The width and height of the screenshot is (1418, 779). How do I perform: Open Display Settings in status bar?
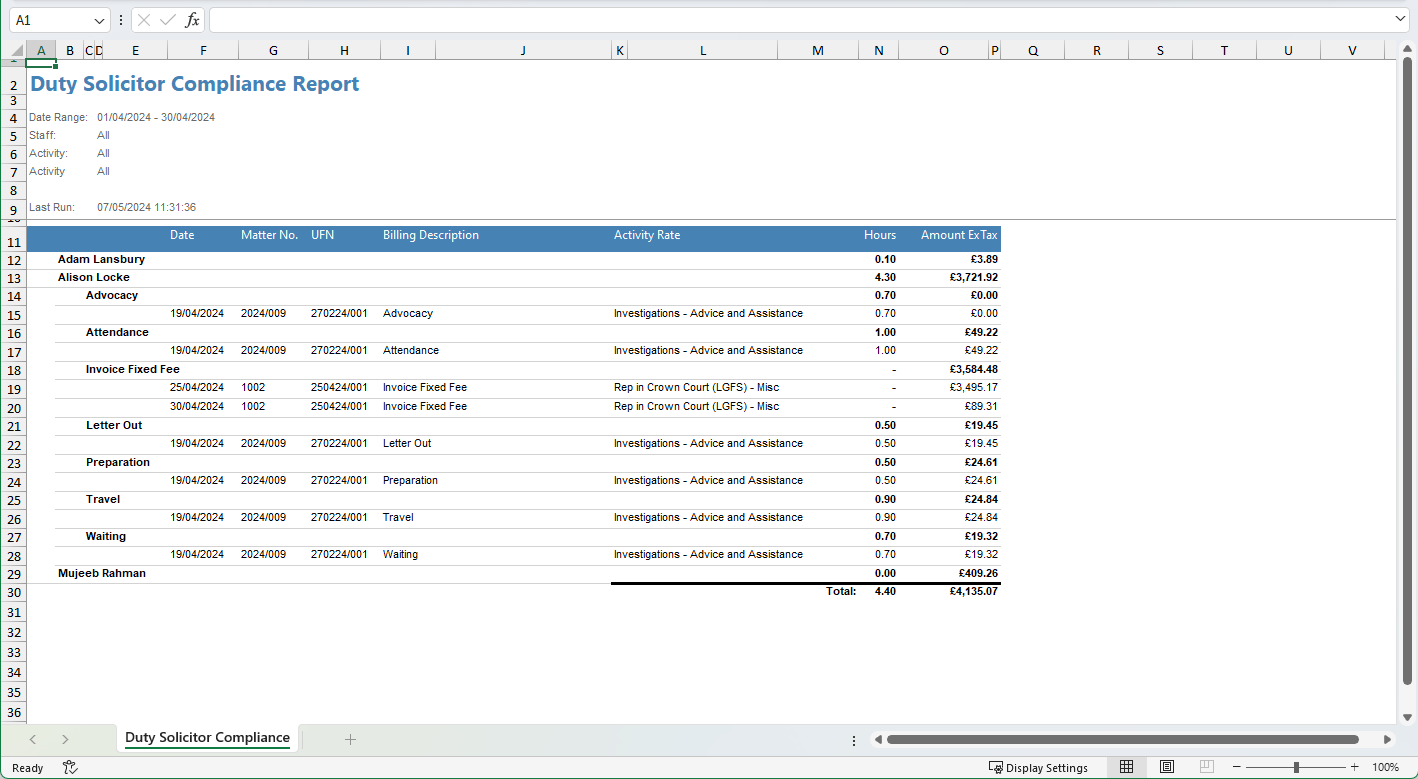click(x=1038, y=767)
